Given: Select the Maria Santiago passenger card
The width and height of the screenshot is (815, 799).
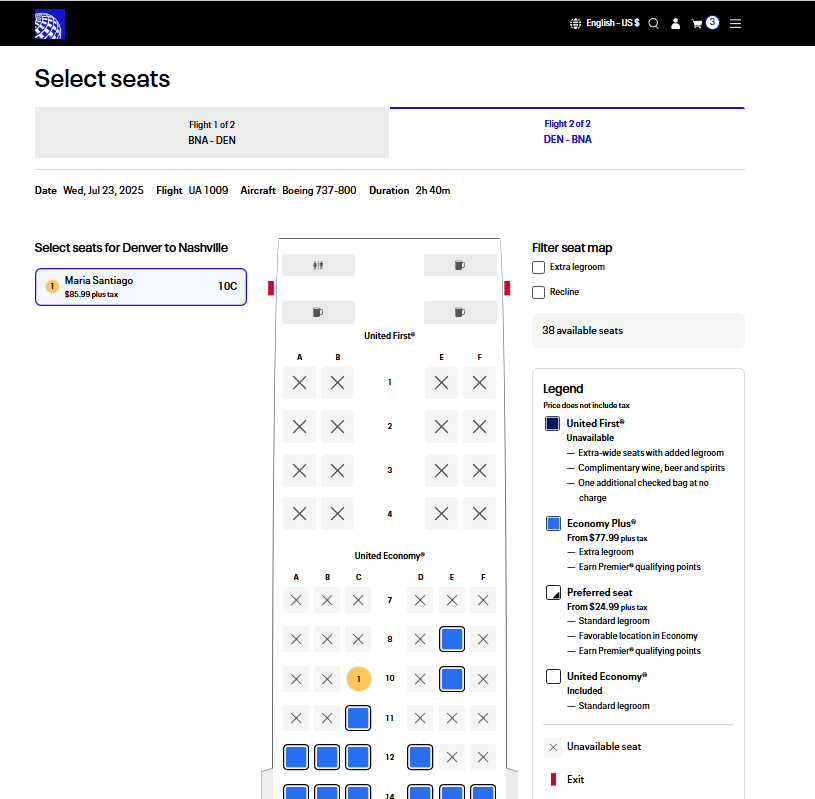Looking at the screenshot, I should point(141,287).
